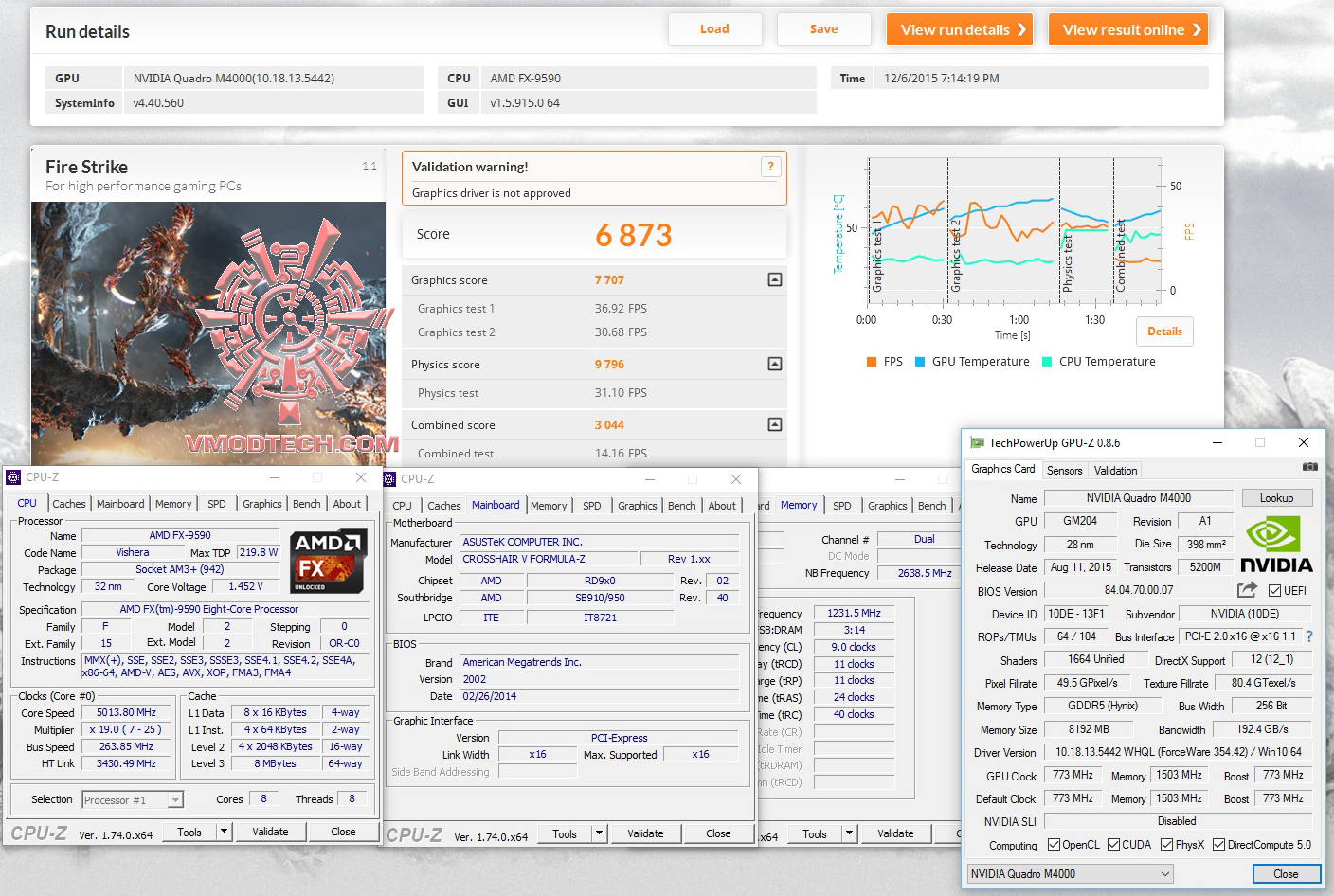Click the BIOS Version field 84.04.70.00.07
1334x896 pixels.
point(1138,590)
